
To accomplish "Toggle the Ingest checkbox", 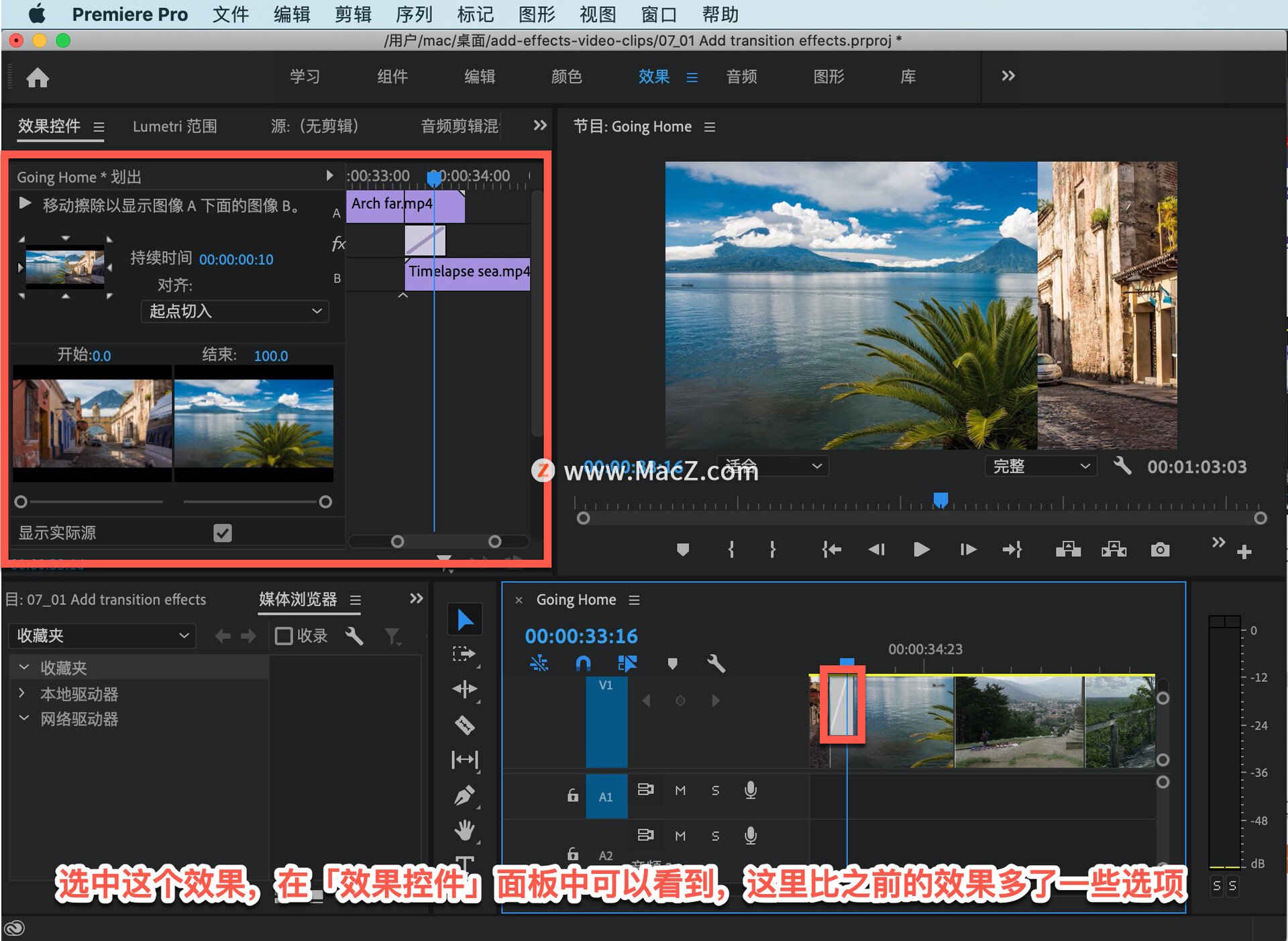I will pyautogui.click(x=284, y=636).
